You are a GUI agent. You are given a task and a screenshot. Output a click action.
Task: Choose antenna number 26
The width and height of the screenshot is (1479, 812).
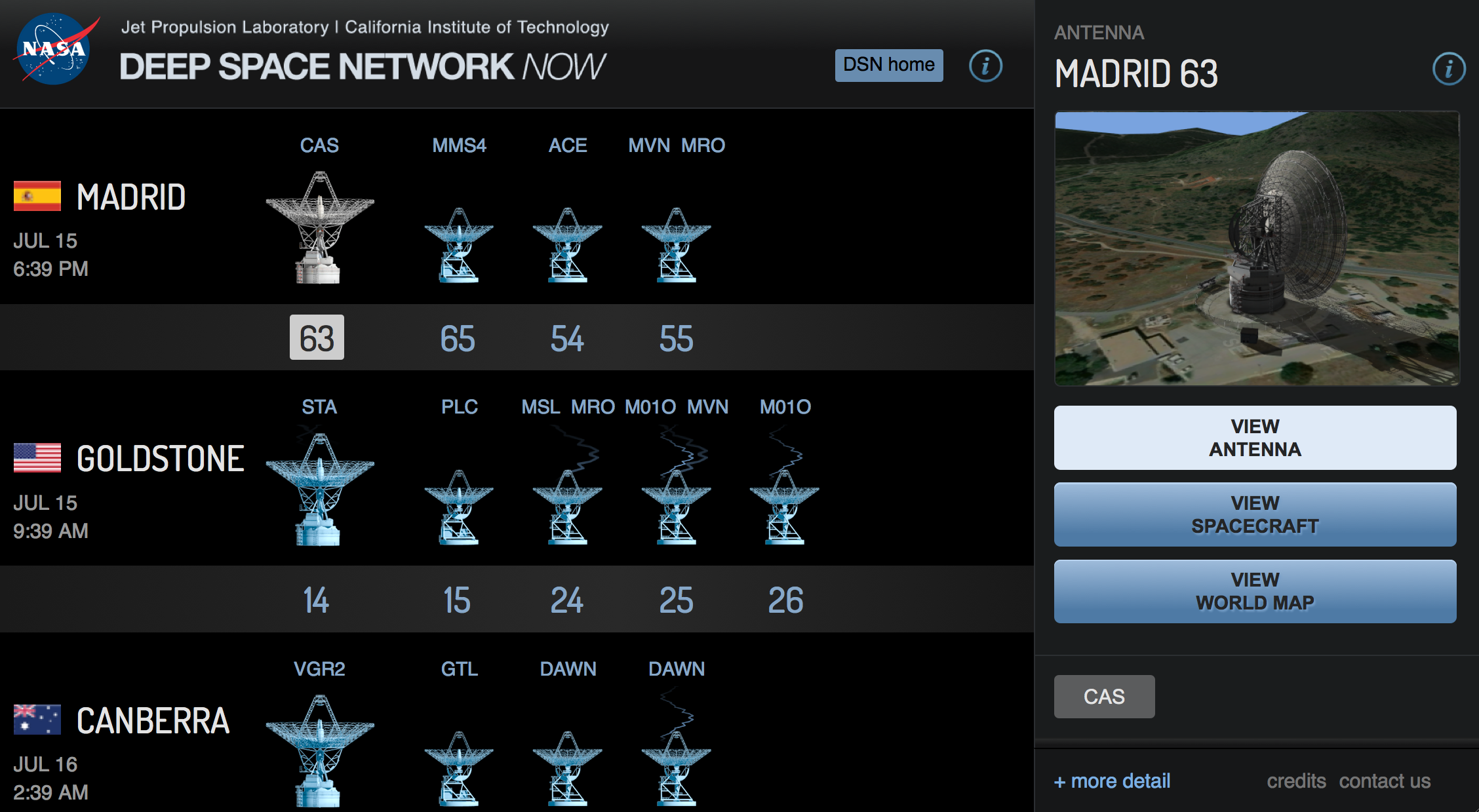point(785,600)
